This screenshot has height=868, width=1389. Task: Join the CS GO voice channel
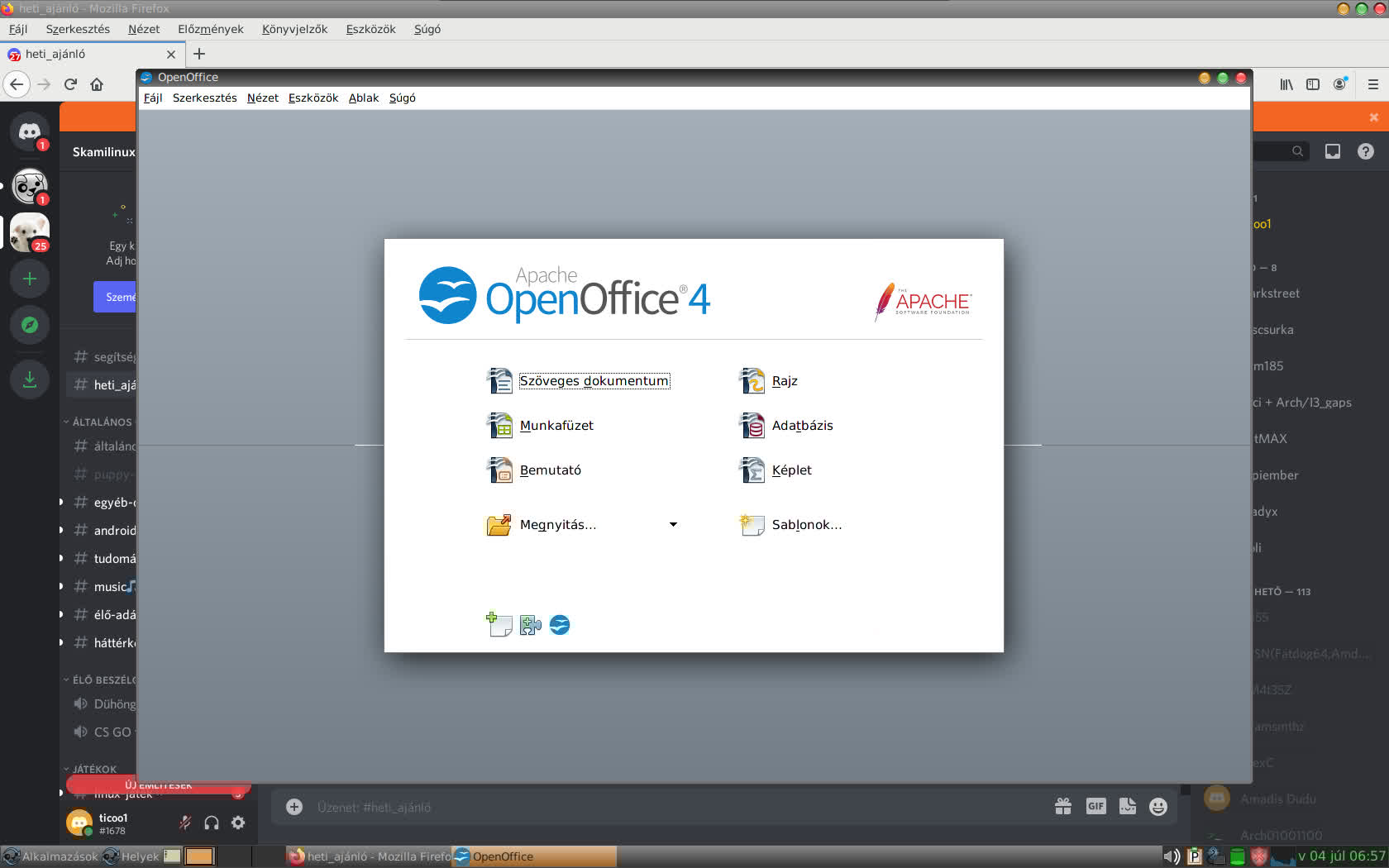point(101,732)
